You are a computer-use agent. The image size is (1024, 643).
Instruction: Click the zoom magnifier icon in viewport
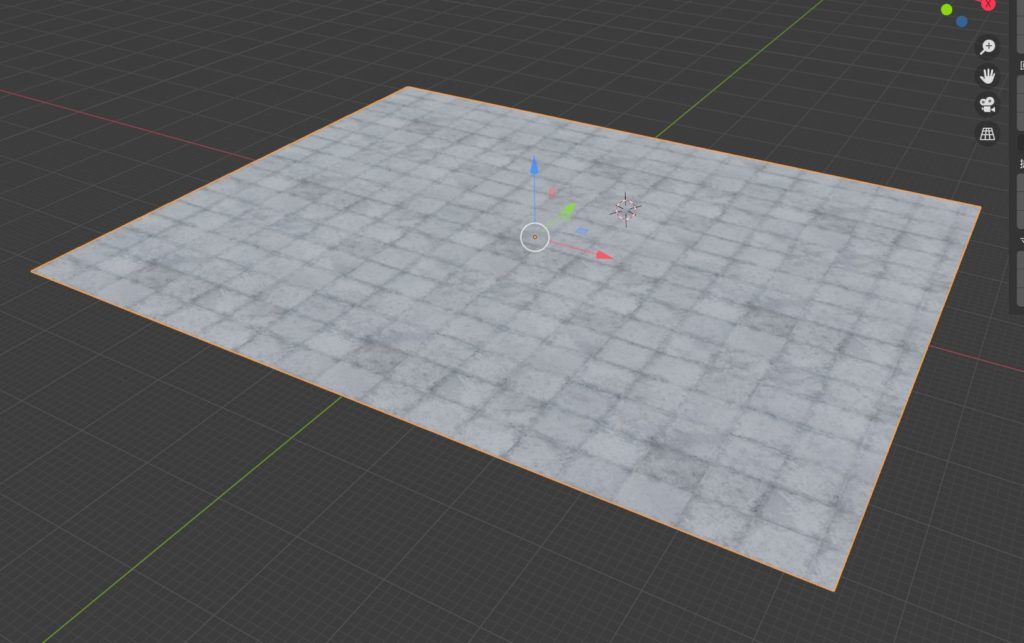click(987, 46)
